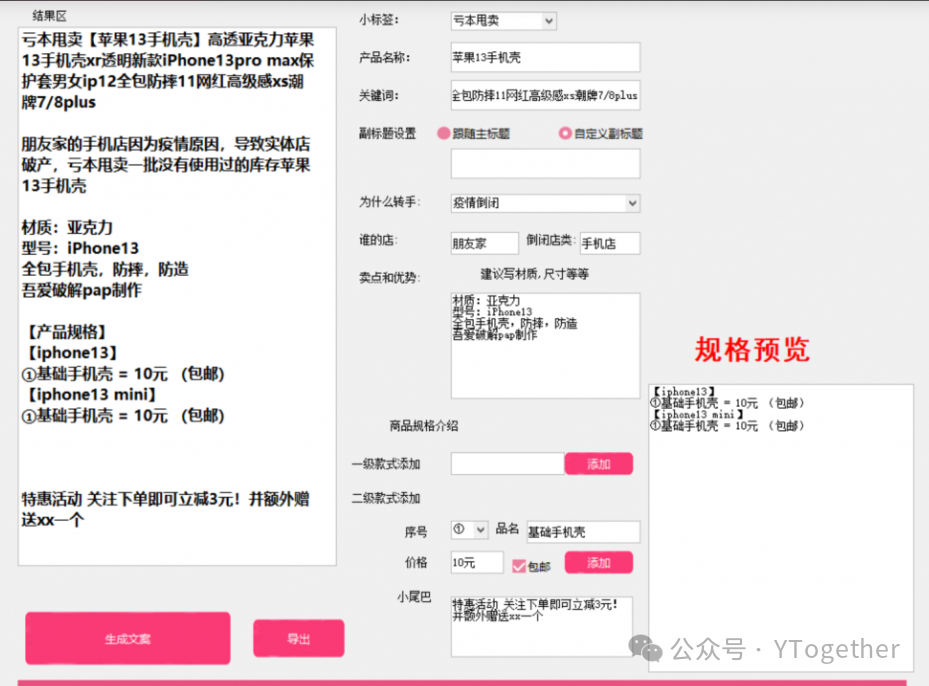Toggle the 包邮 checkbox
The height and width of the screenshot is (686, 929).
point(519,566)
